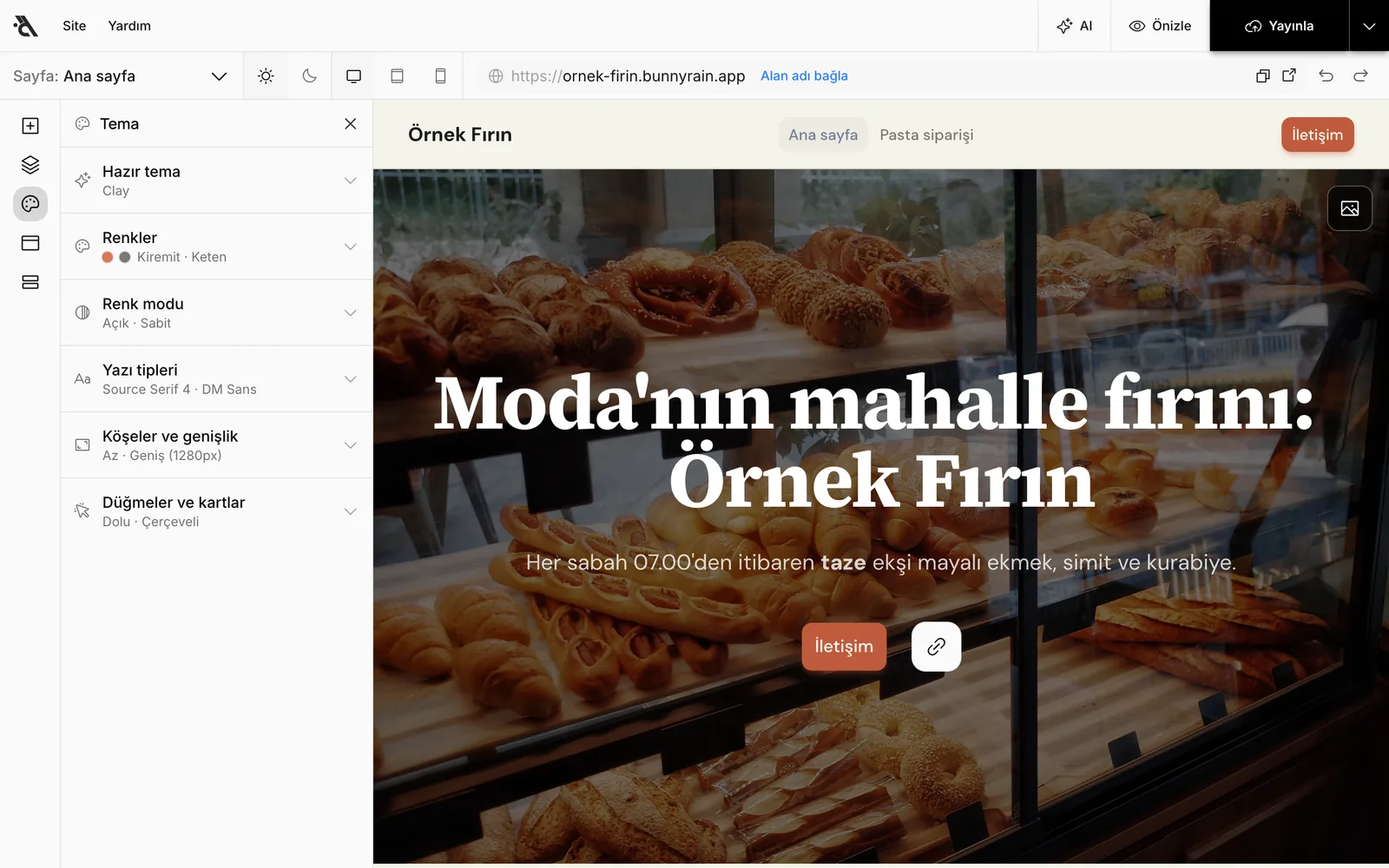Open the AI assistant button
The image size is (1389, 868).
tap(1075, 26)
